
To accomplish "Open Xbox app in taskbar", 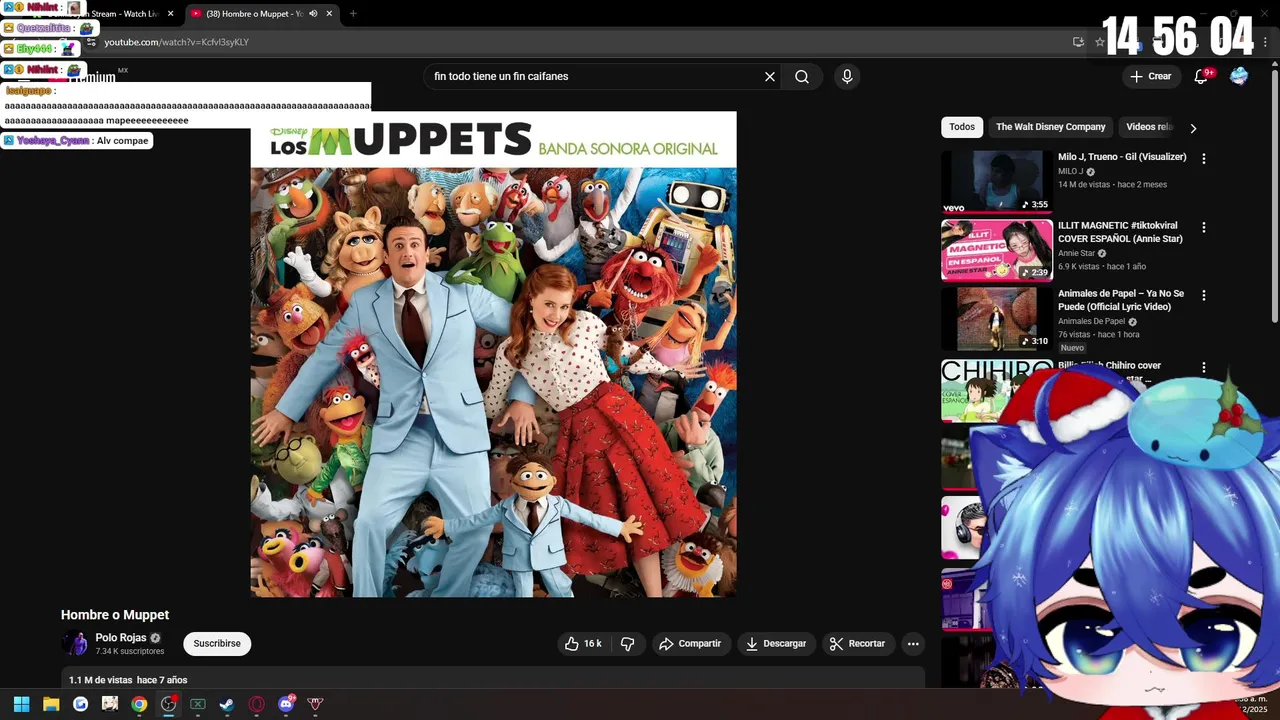I will pos(198,704).
